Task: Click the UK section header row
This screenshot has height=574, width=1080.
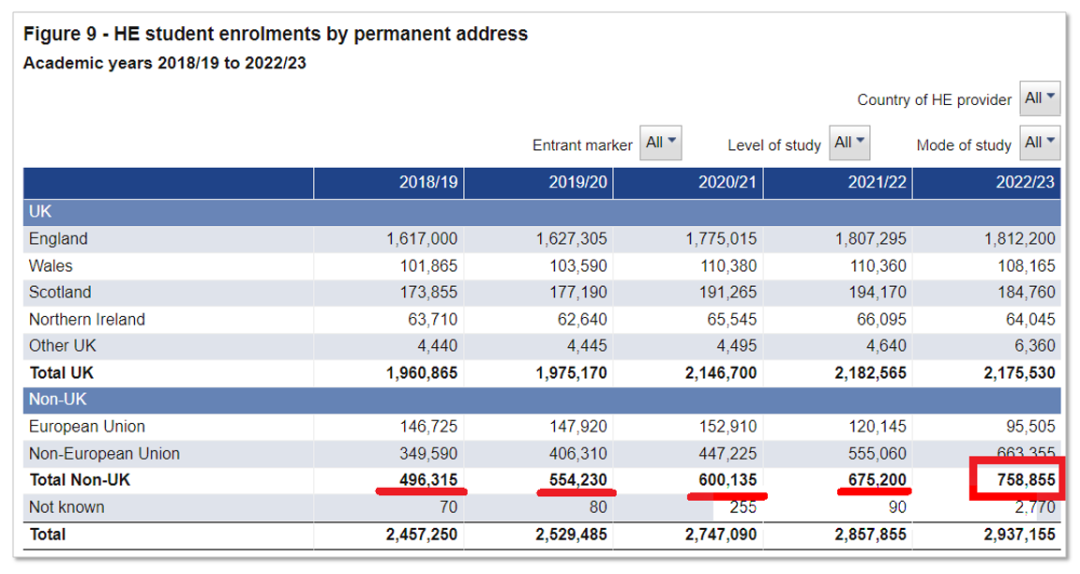Action: pyautogui.click(x=40, y=212)
